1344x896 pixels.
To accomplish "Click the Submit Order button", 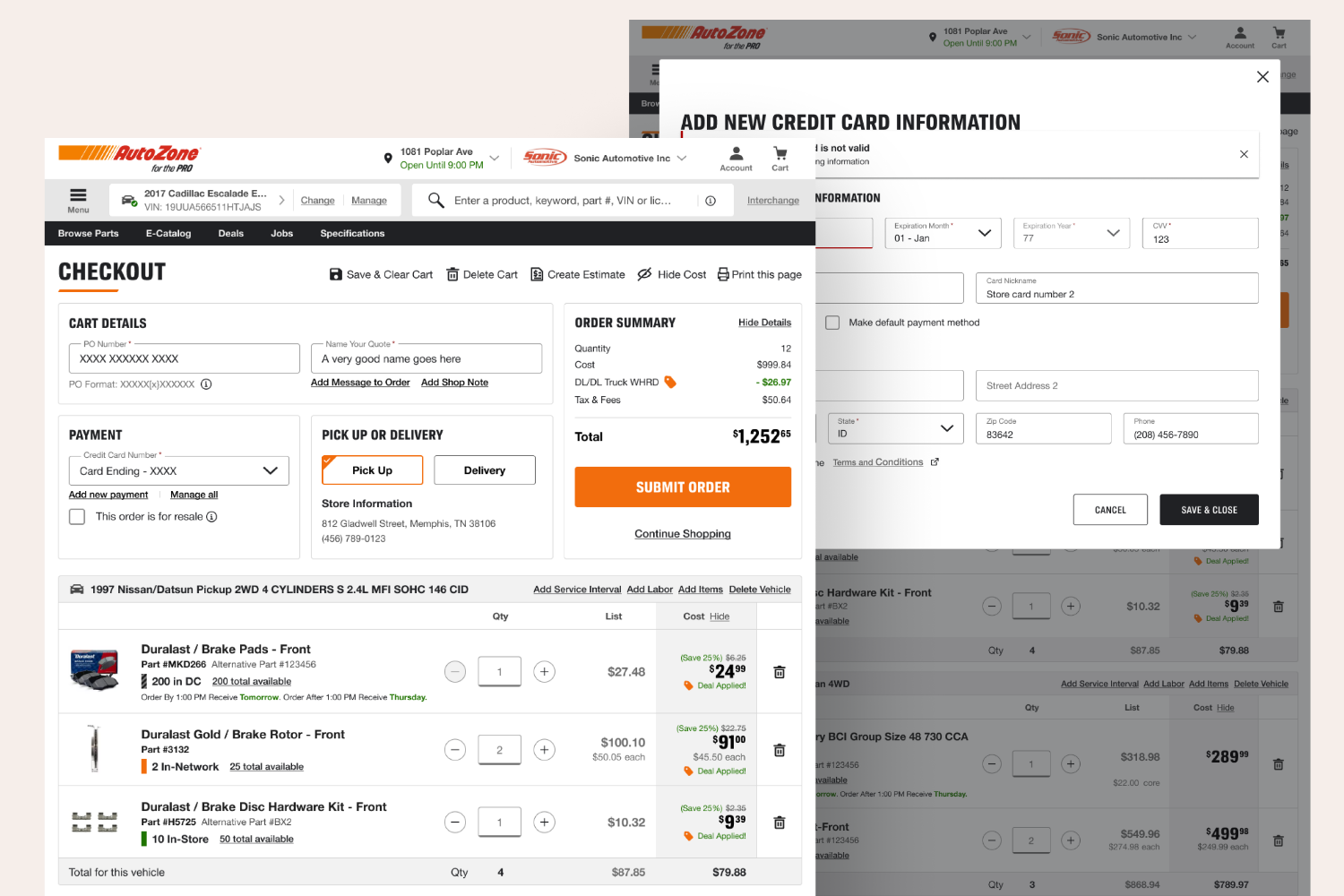I will pyautogui.click(x=683, y=487).
